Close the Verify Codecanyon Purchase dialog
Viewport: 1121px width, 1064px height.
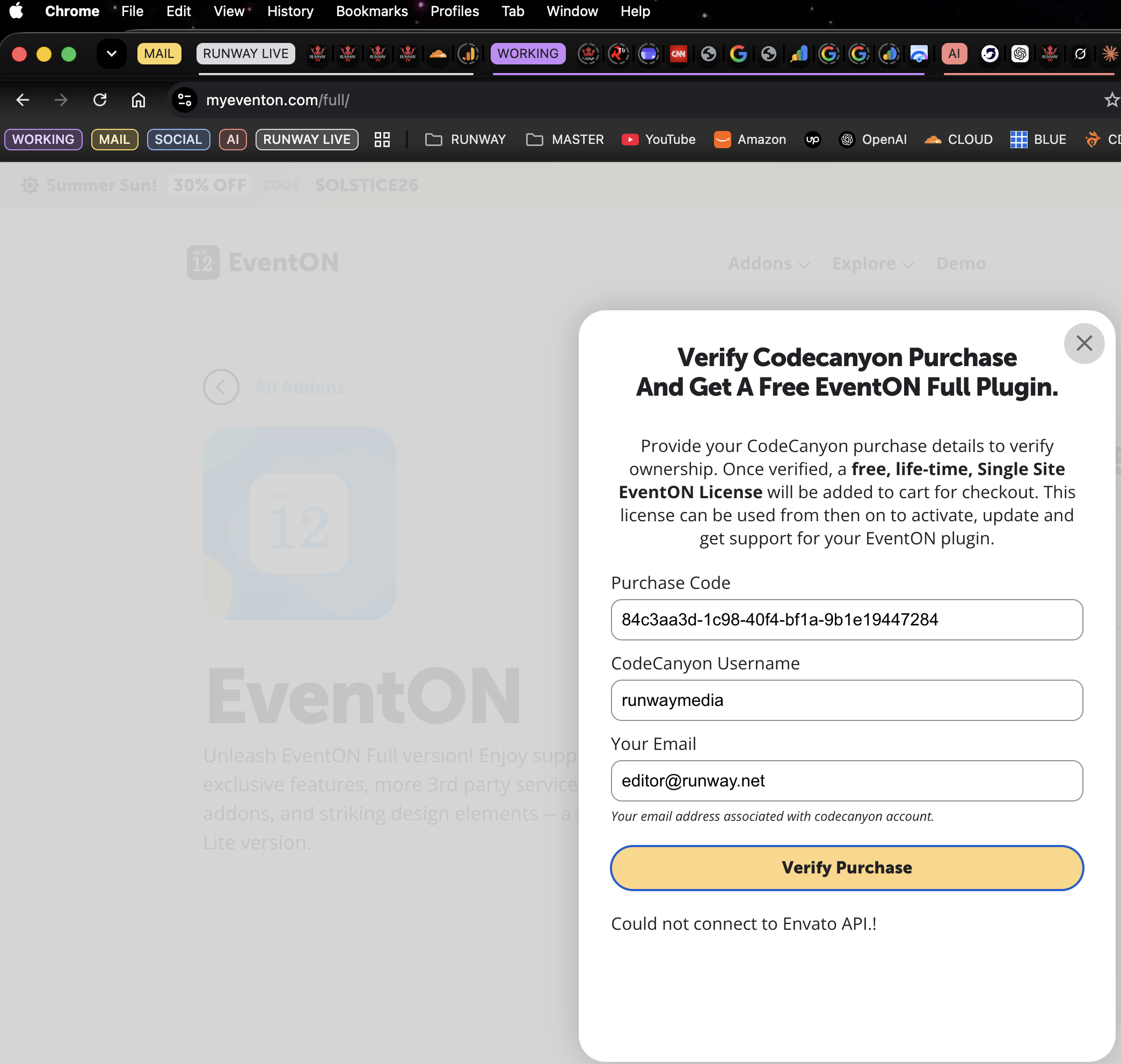coord(1084,343)
